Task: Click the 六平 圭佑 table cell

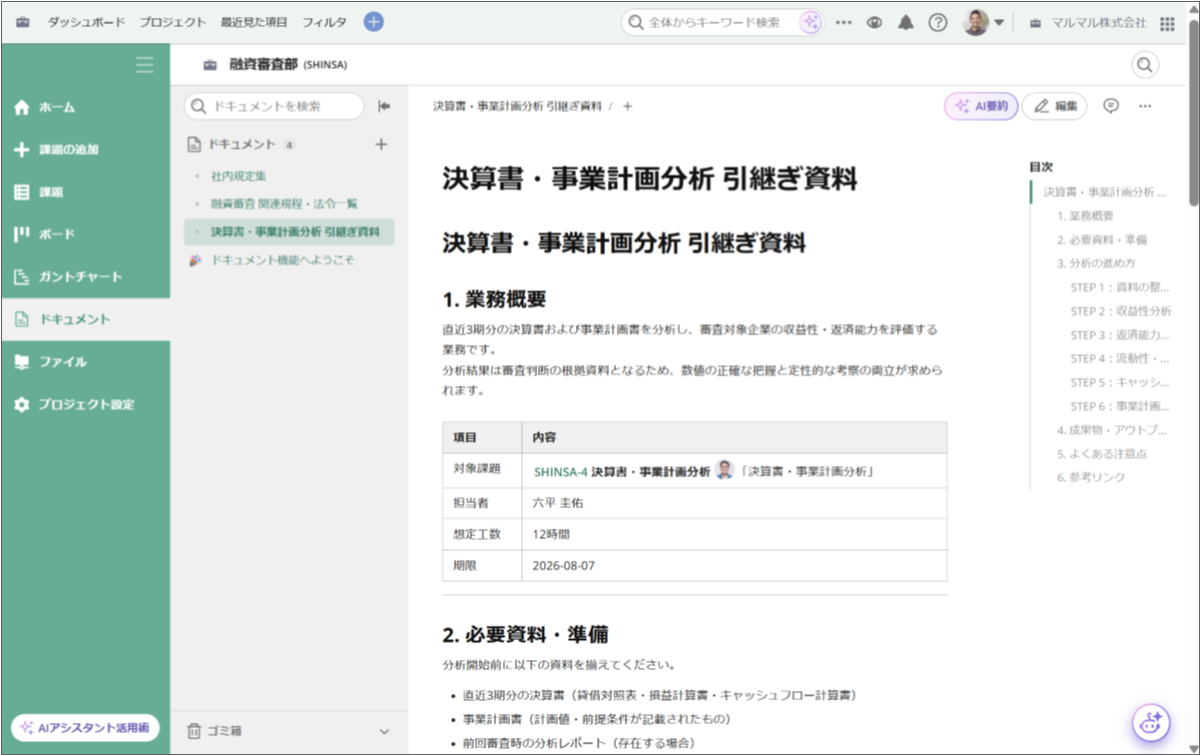Action: point(734,503)
